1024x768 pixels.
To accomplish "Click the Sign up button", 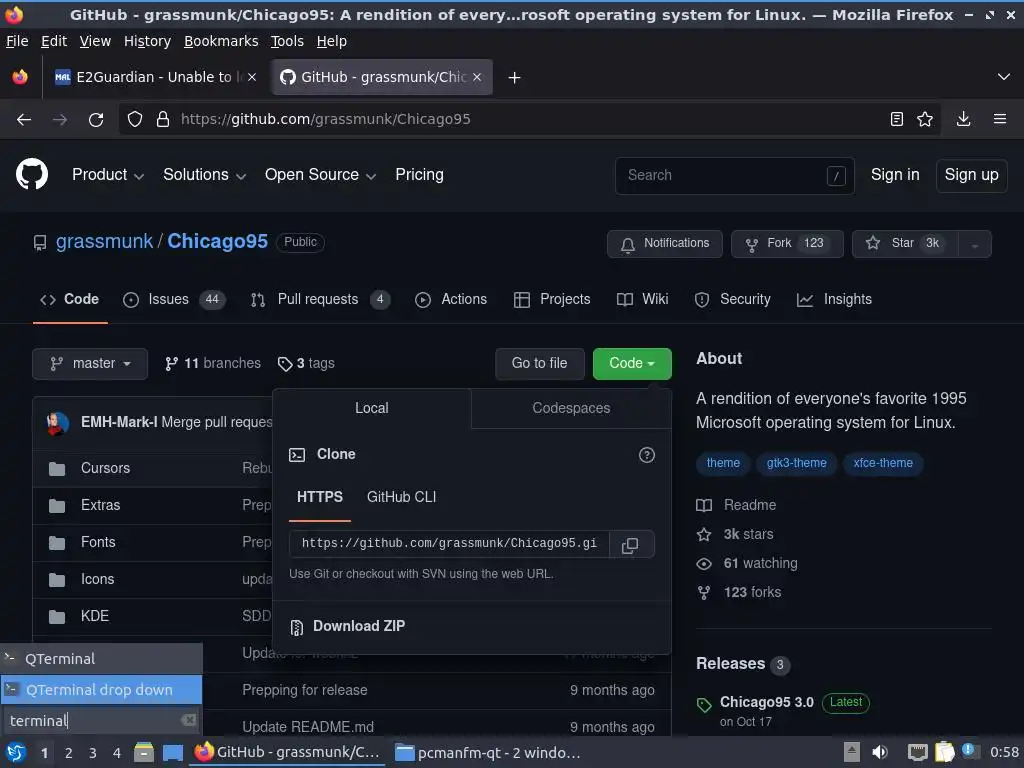I will coord(971,175).
